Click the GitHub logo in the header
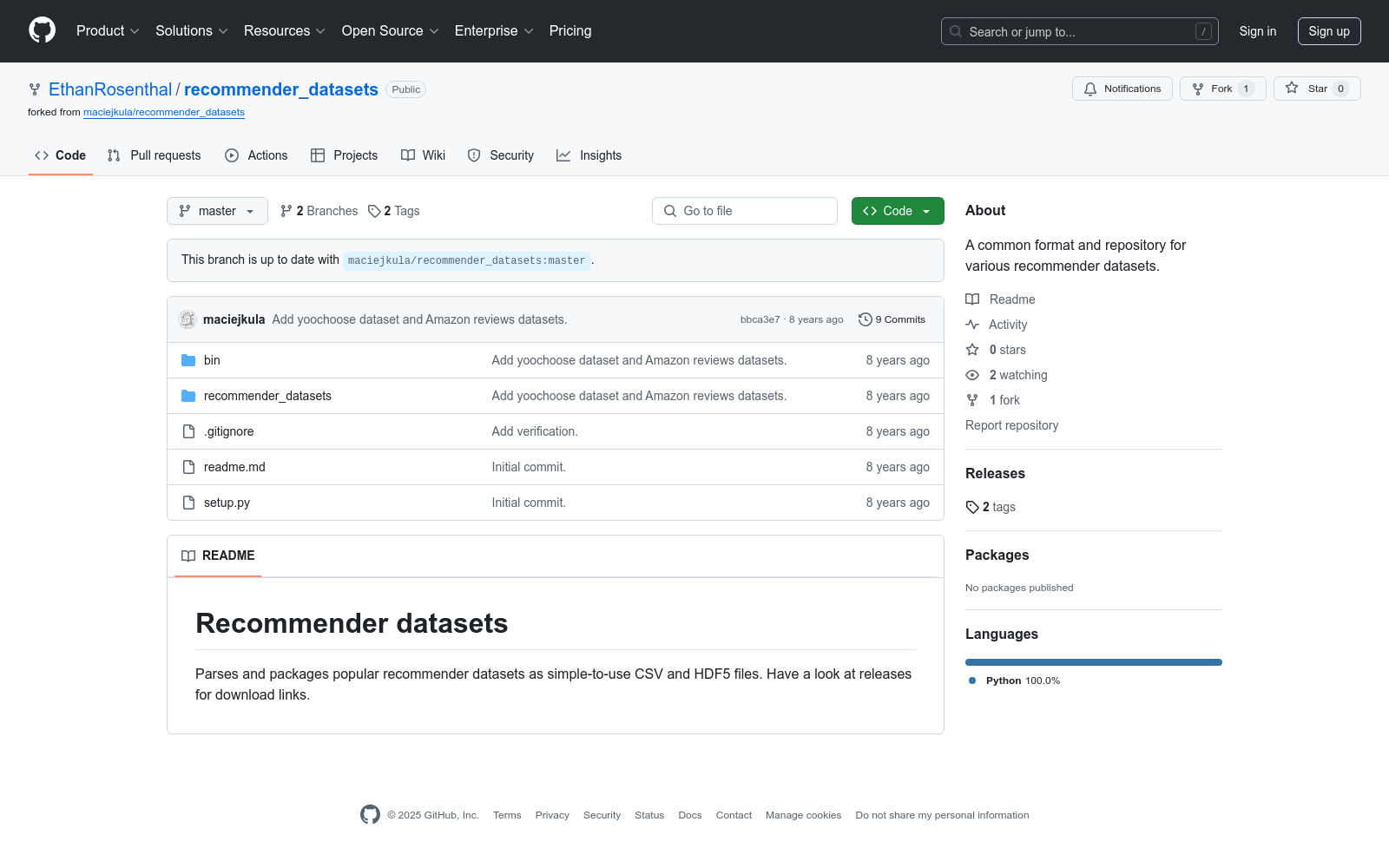1389x868 pixels. (x=42, y=30)
